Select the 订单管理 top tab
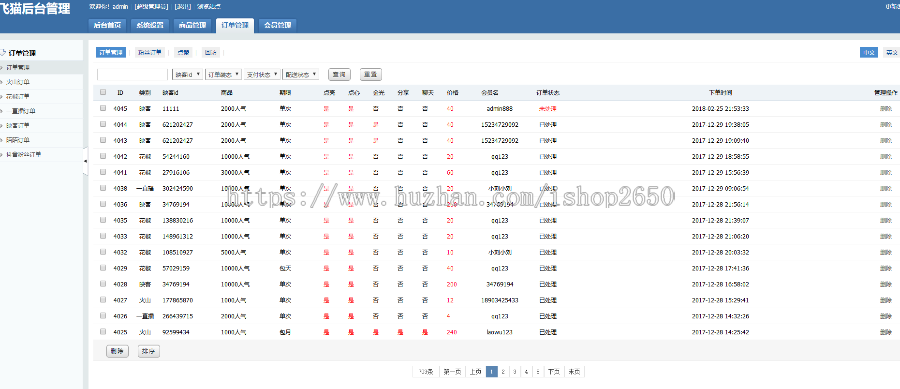The image size is (900, 389). [235, 25]
